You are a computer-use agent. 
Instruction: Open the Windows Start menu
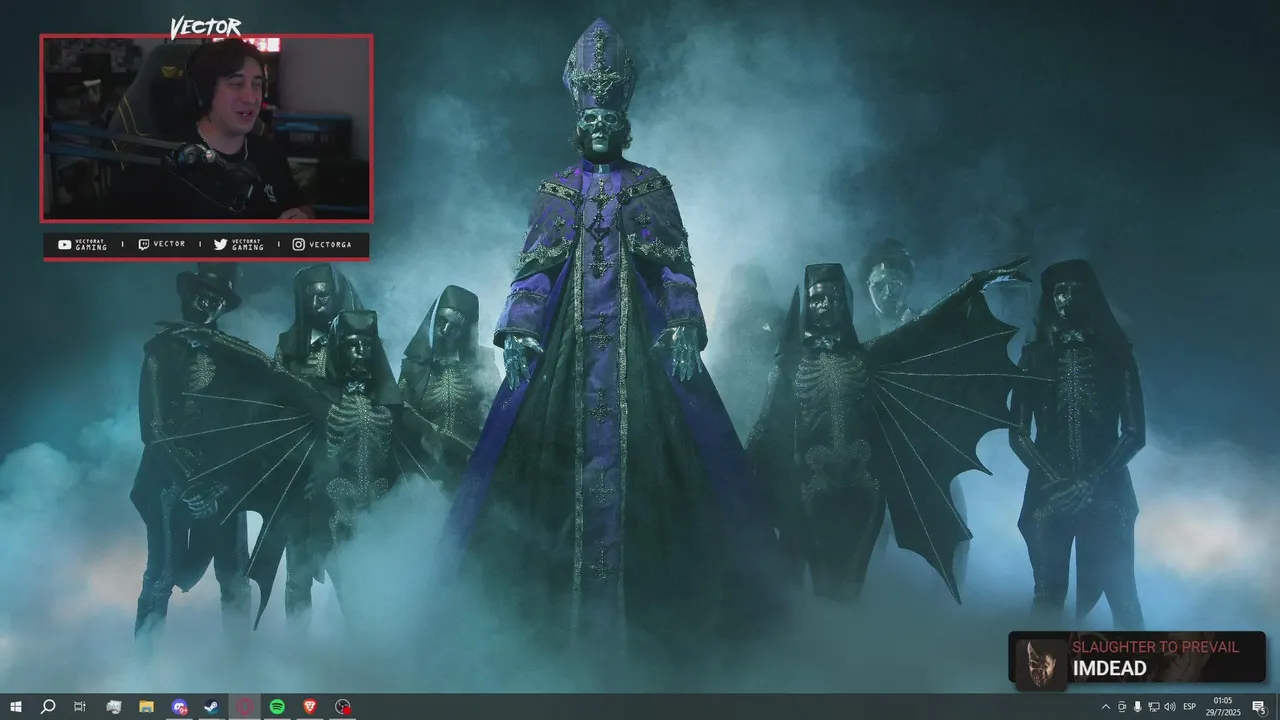pos(15,707)
